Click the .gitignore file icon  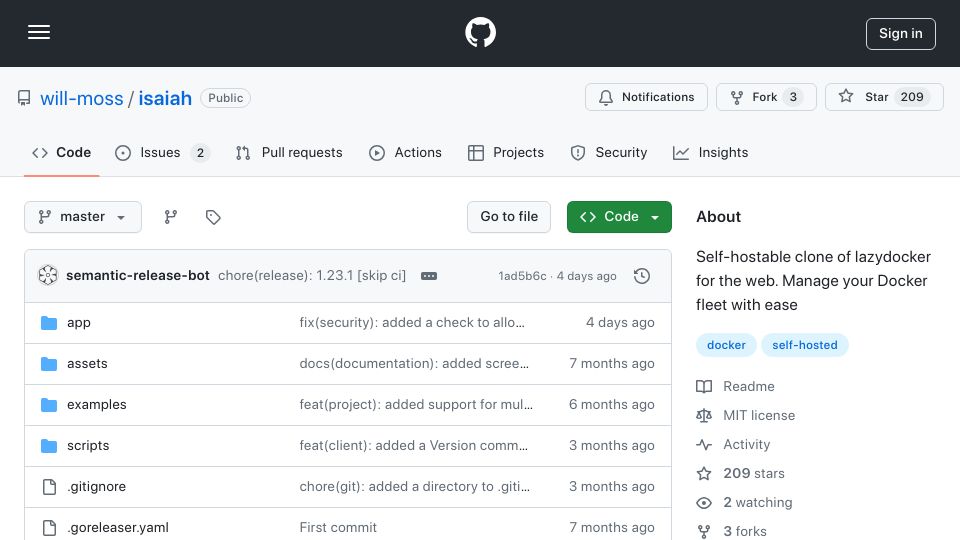(x=49, y=487)
